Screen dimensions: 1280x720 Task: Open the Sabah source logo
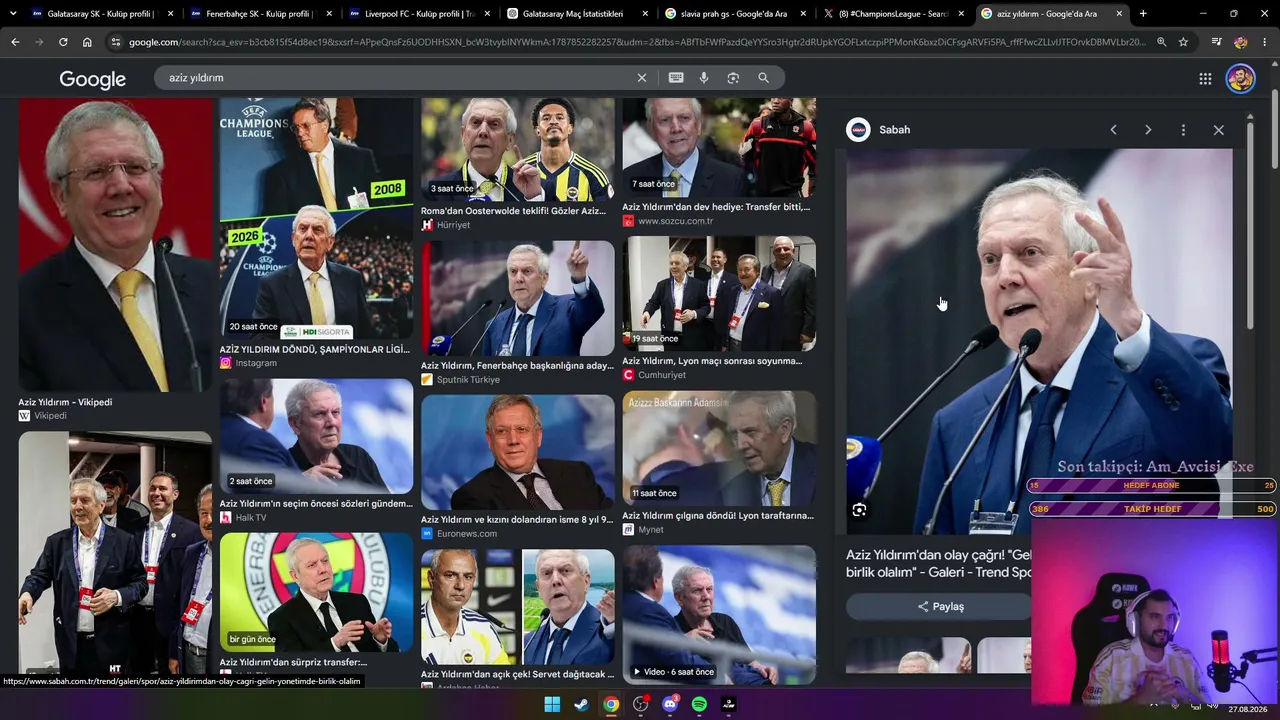point(858,130)
